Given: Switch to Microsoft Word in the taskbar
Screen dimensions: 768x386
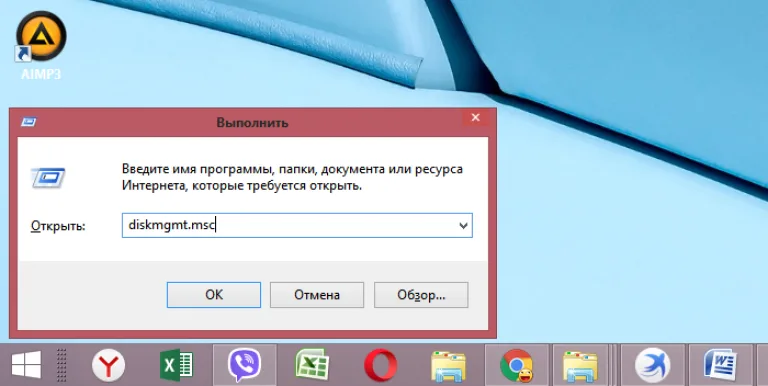Looking at the screenshot, I should 720,365.
